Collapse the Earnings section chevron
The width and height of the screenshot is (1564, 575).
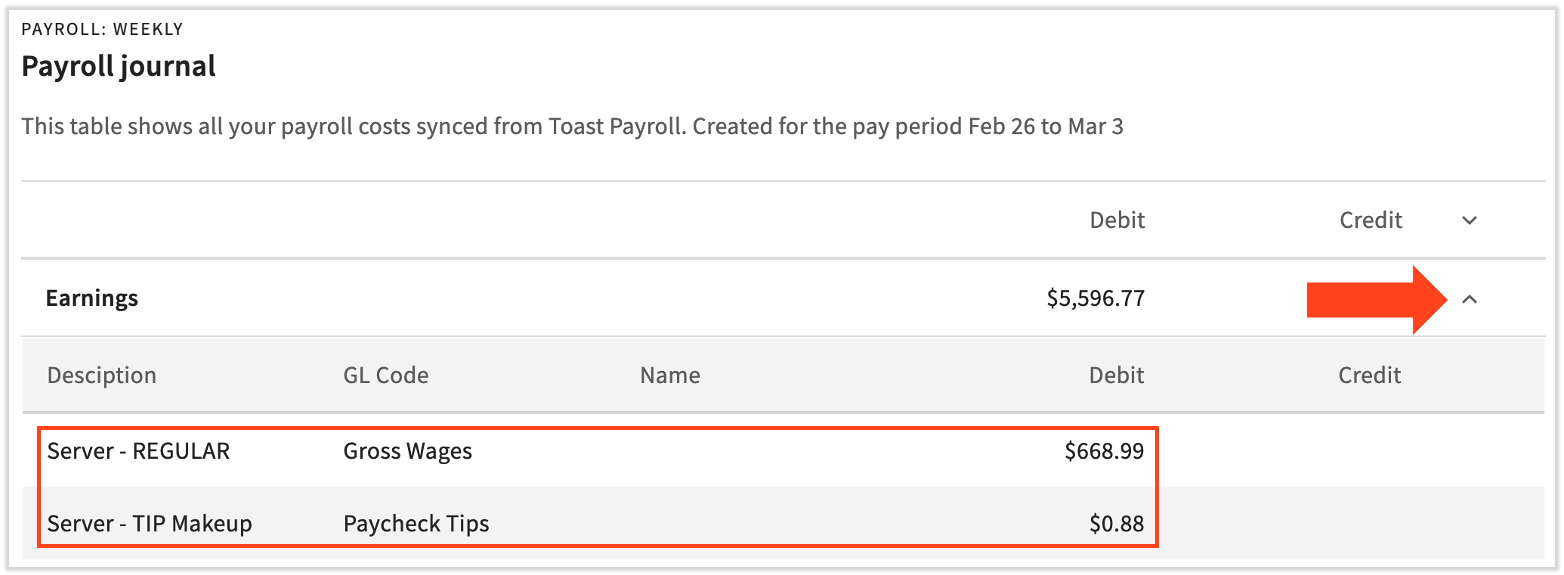[1469, 298]
